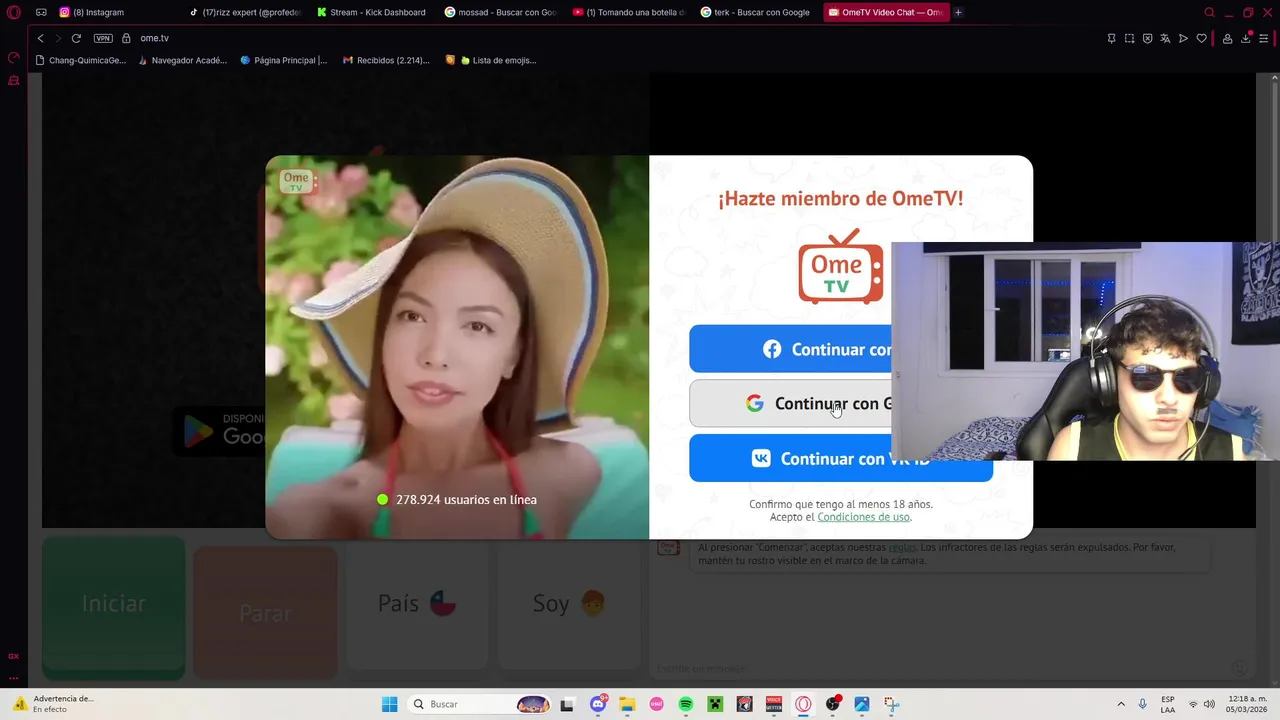Click the pinboard pin icon in toolbar
Image resolution: width=1280 pixels, height=720 pixels.
tap(1111, 38)
